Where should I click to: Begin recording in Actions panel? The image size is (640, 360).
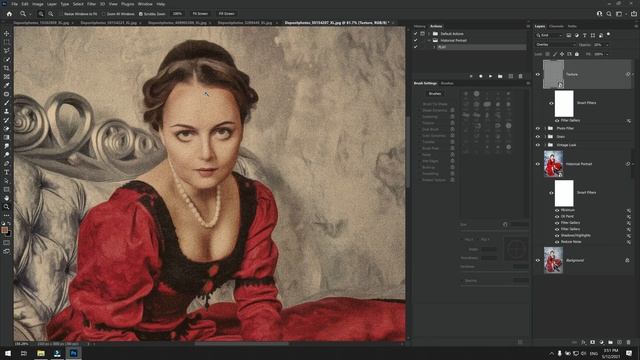pos(481,76)
